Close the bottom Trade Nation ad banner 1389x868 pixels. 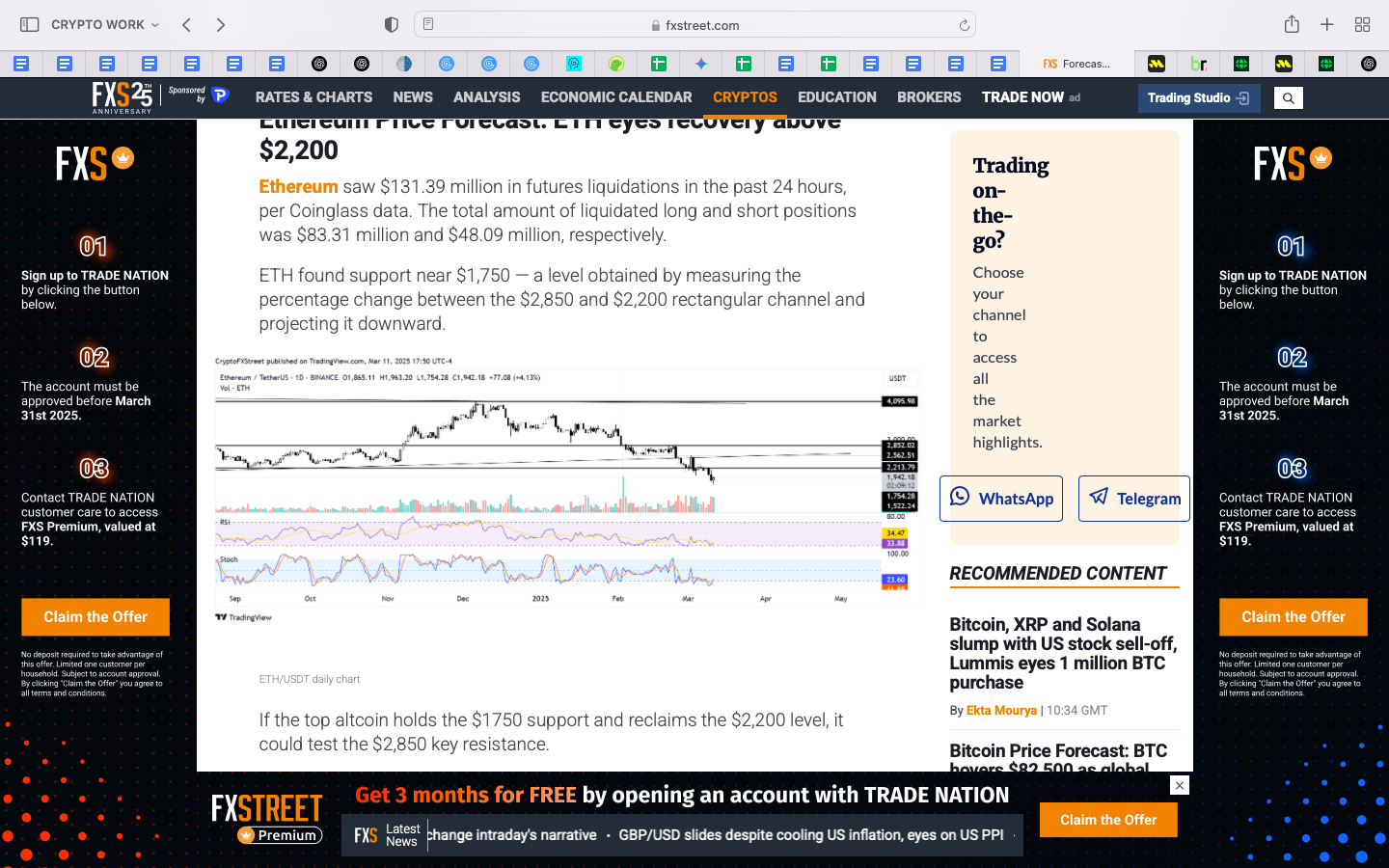[x=1180, y=785]
